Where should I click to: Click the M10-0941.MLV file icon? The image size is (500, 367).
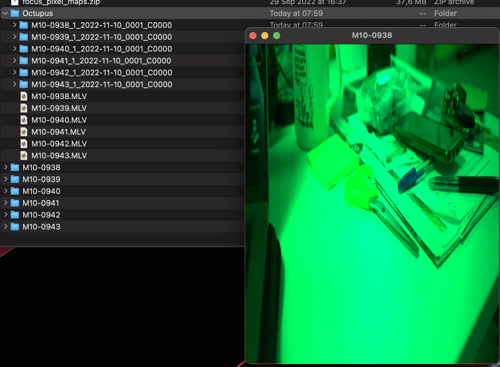(x=24, y=132)
